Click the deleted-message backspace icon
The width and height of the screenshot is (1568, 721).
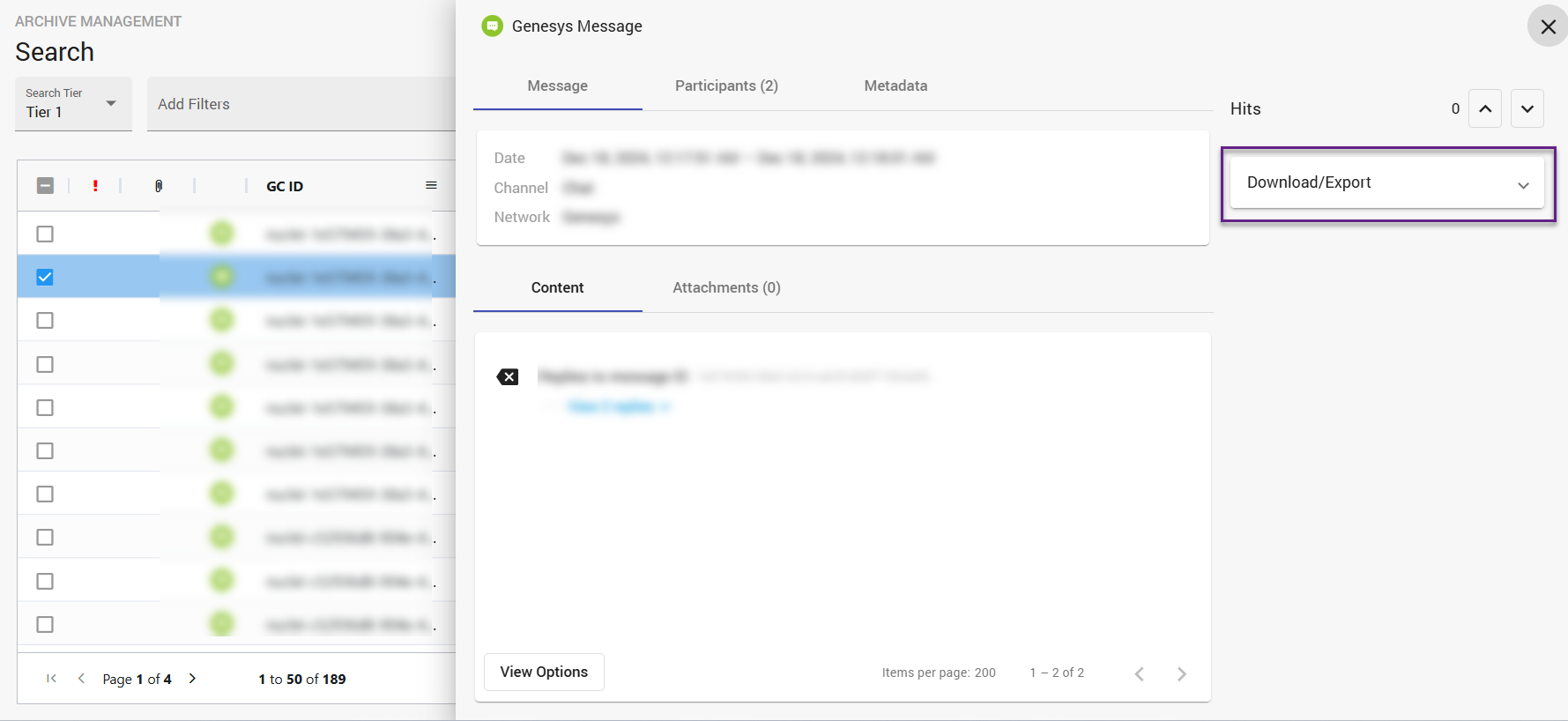508,377
